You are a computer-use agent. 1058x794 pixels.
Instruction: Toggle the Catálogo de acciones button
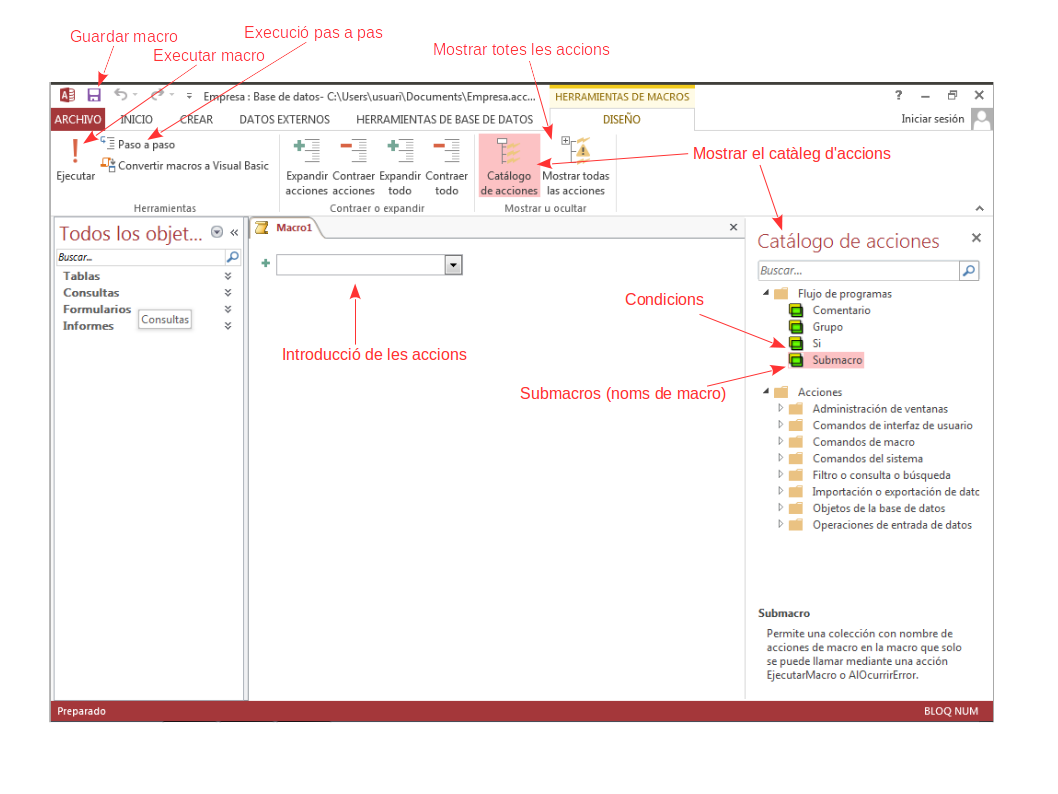tap(509, 166)
